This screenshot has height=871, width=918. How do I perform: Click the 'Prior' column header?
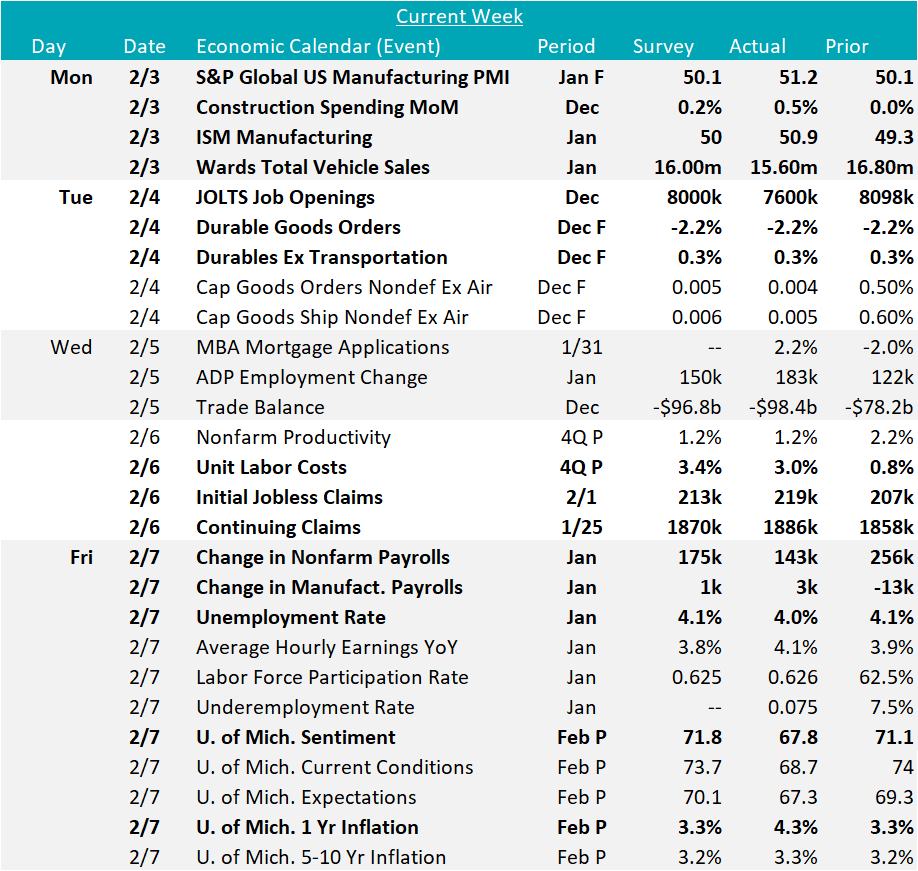(846, 47)
